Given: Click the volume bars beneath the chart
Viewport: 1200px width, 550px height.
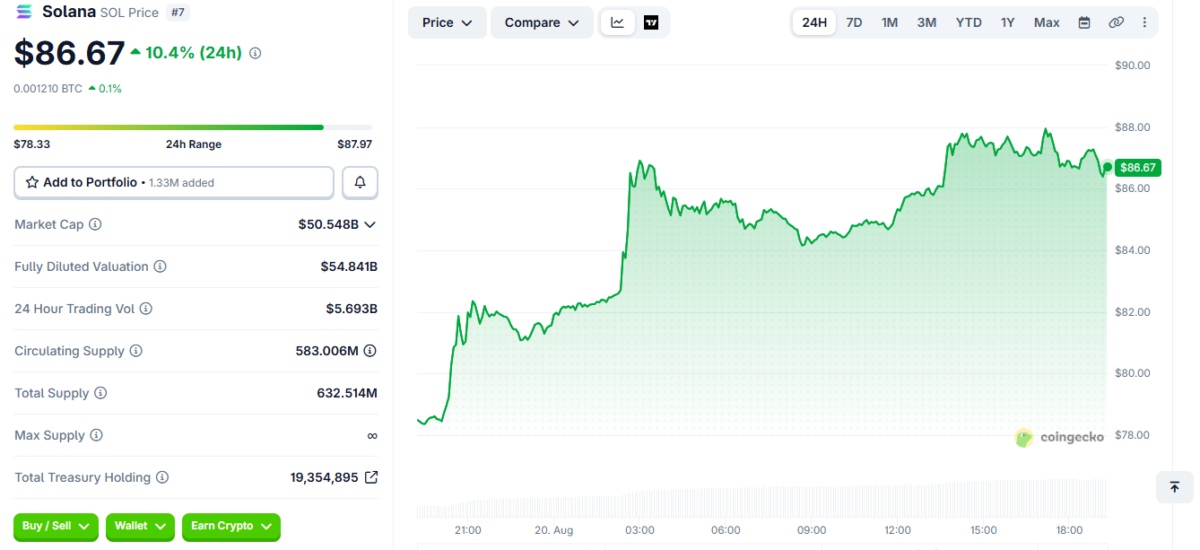Looking at the screenshot, I should 762,499.
